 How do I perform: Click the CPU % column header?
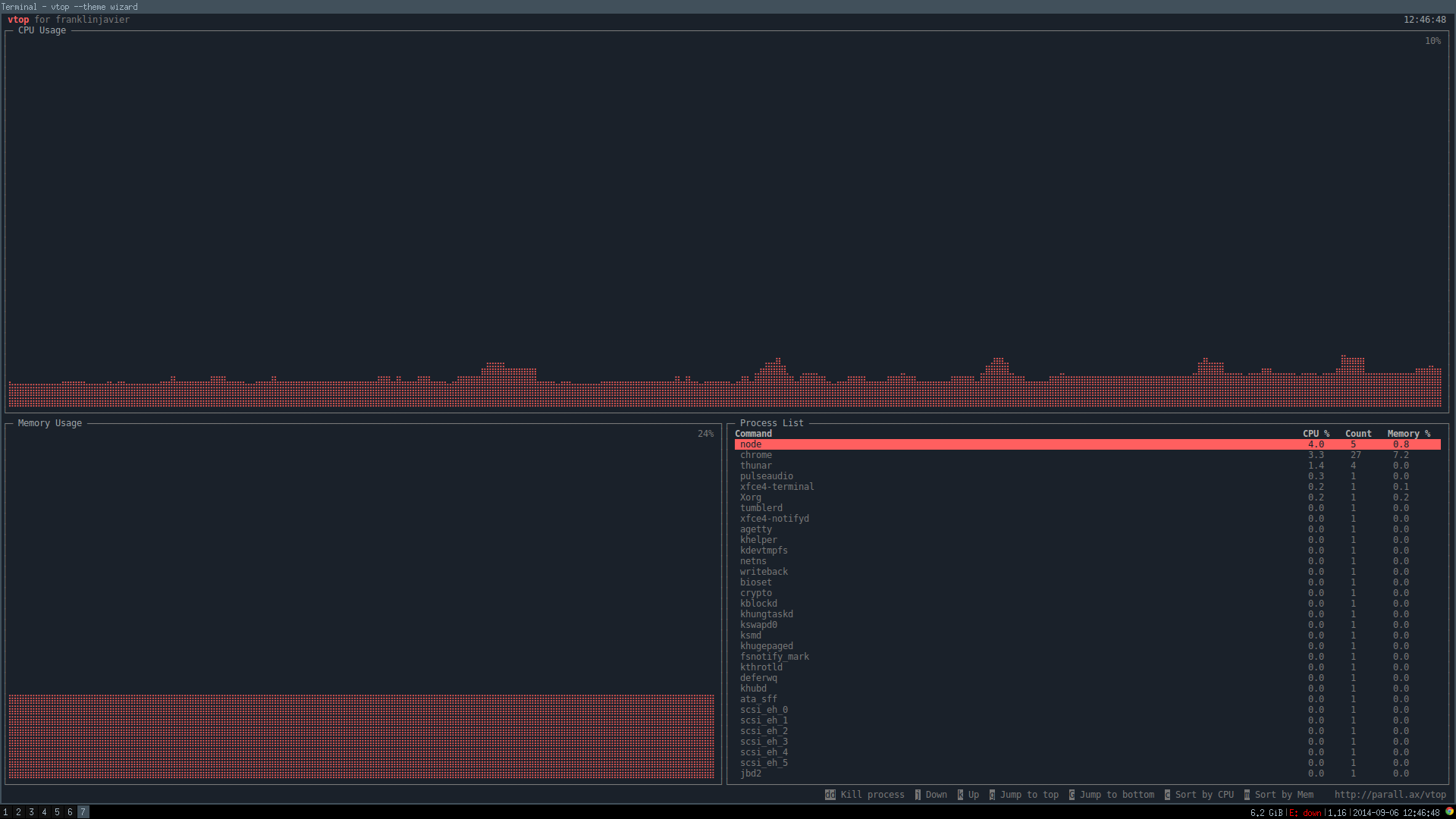(x=1316, y=434)
